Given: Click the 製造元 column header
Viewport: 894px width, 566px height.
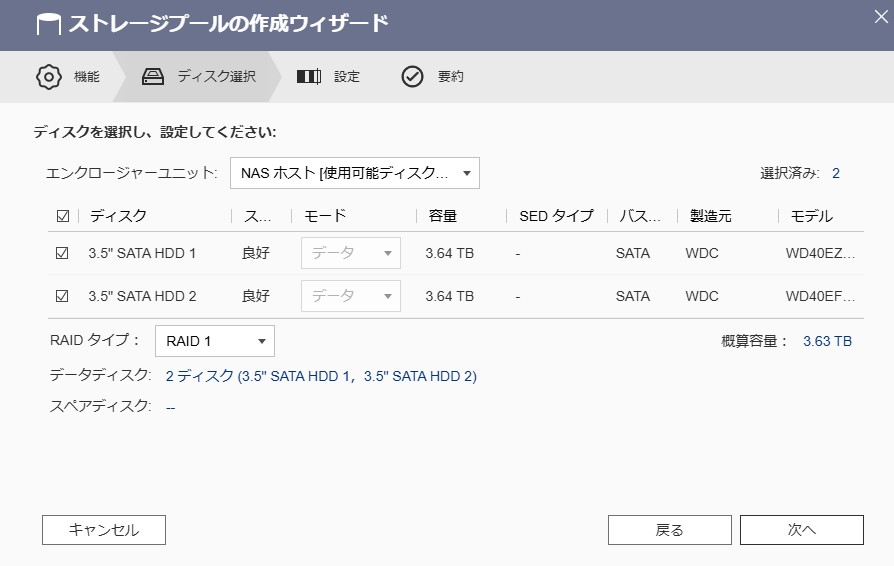Looking at the screenshot, I should [x=710, y=216].
